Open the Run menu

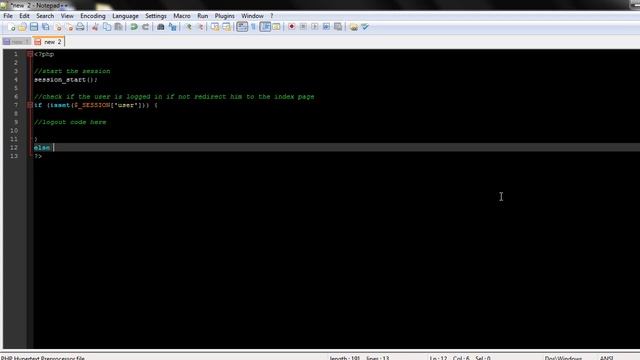202,16
